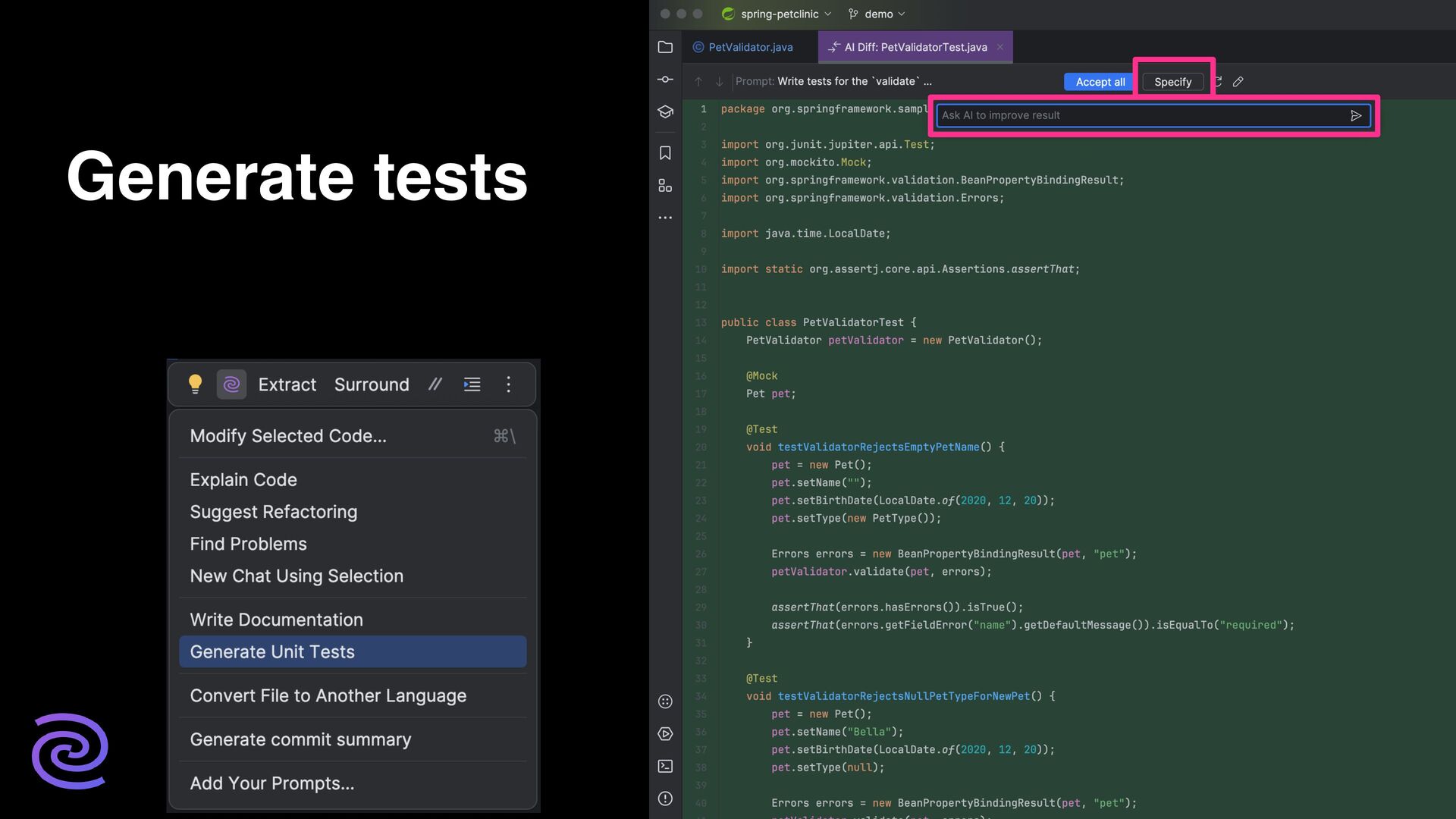This screenshot has height=819, width=1456.
Task: Switch to the PetValidator.java tab
Action: pos(750,47)
